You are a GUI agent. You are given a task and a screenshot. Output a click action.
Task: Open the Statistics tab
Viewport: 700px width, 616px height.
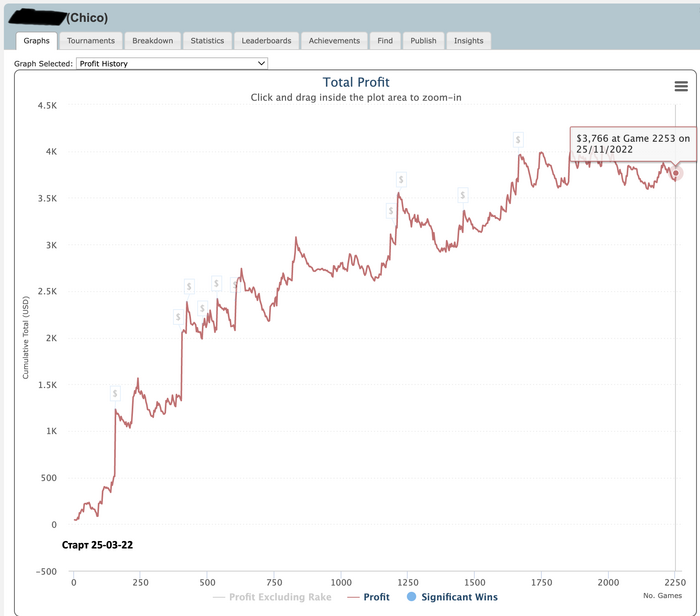click(207, 41)
